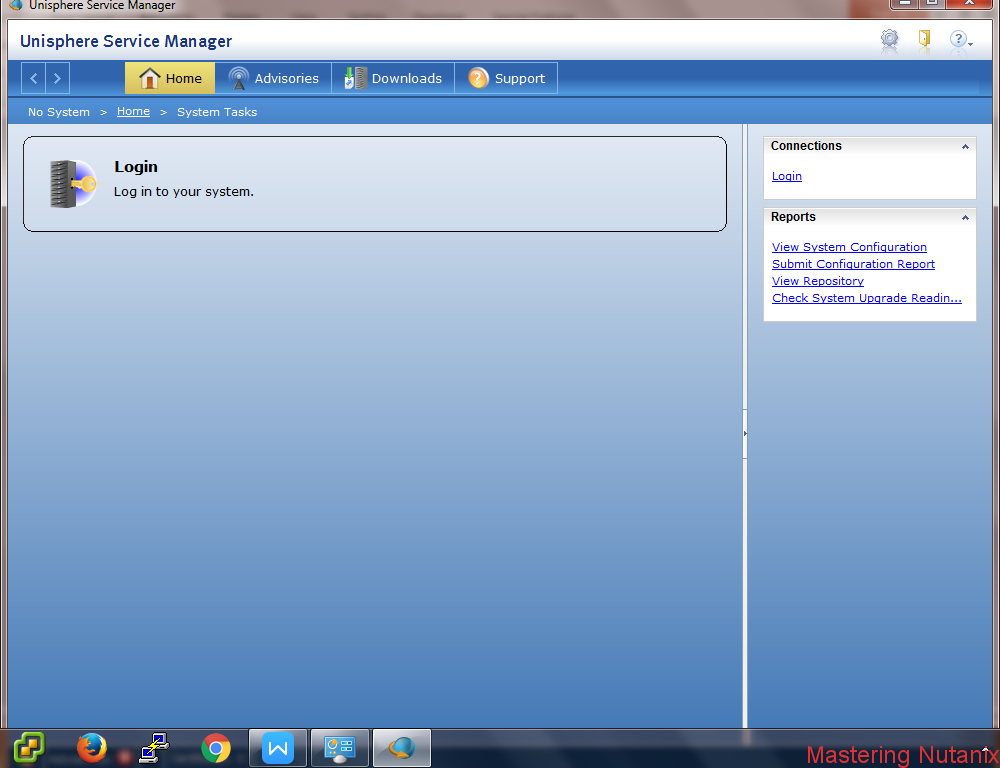Click the Login server key icon
This screenshot has width=1000, height=768.
point(72,184)
